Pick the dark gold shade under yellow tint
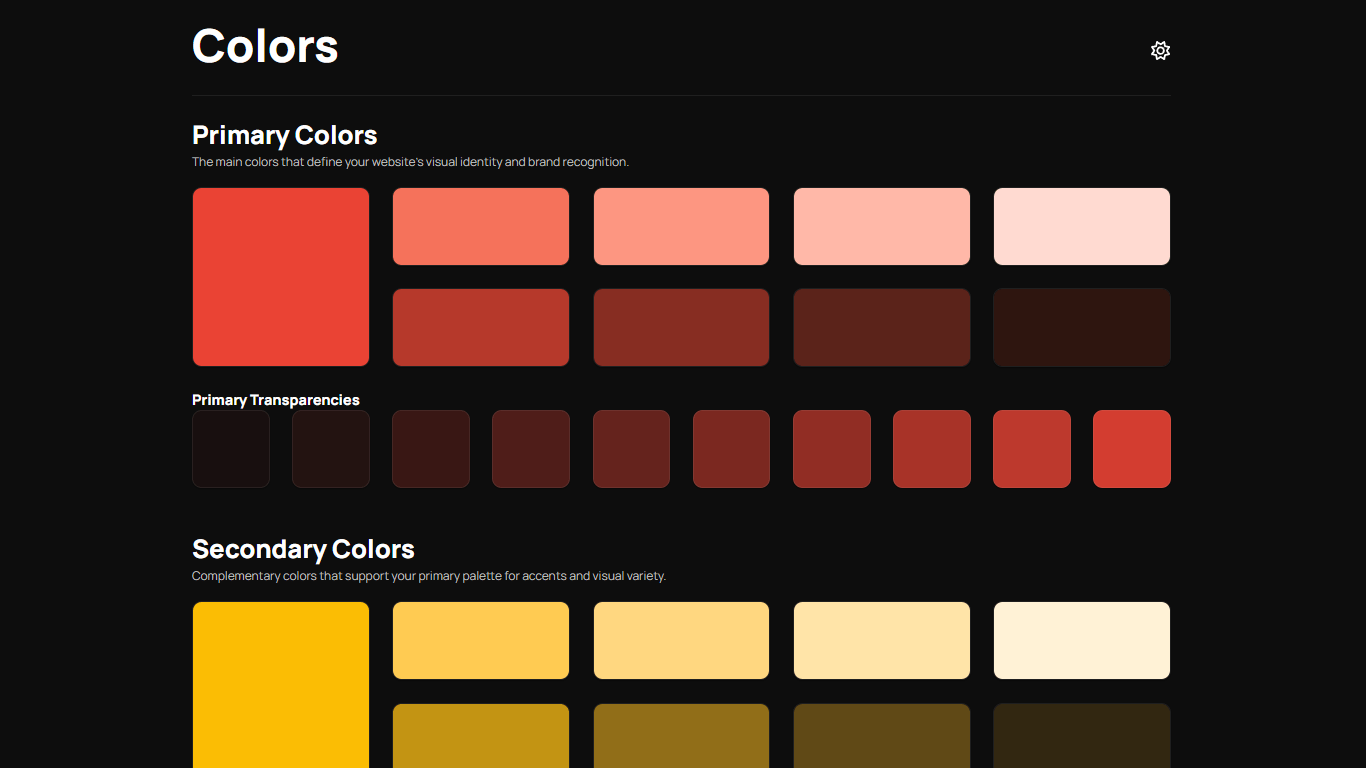The height and width of the screenshot is (768, 1366). pos(481,736)
